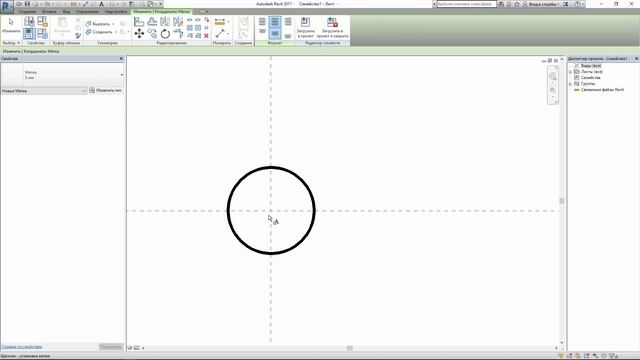This screenshot has width=640, height=360.
Task: Select the Copy tool icon
Action: point(152,33)
